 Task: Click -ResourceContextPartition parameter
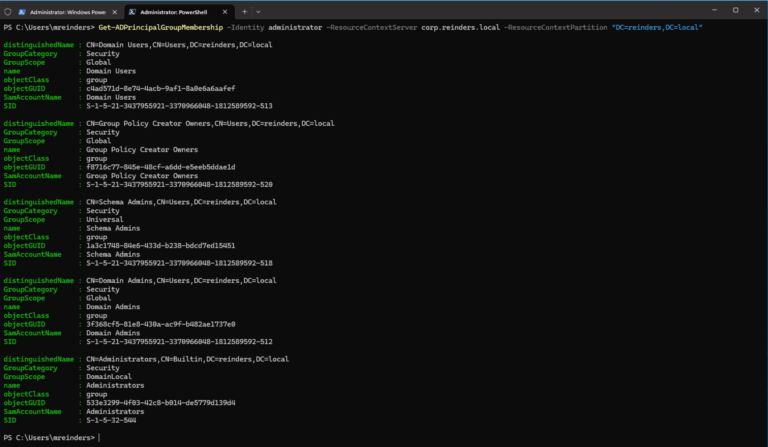tap(555, 27)
